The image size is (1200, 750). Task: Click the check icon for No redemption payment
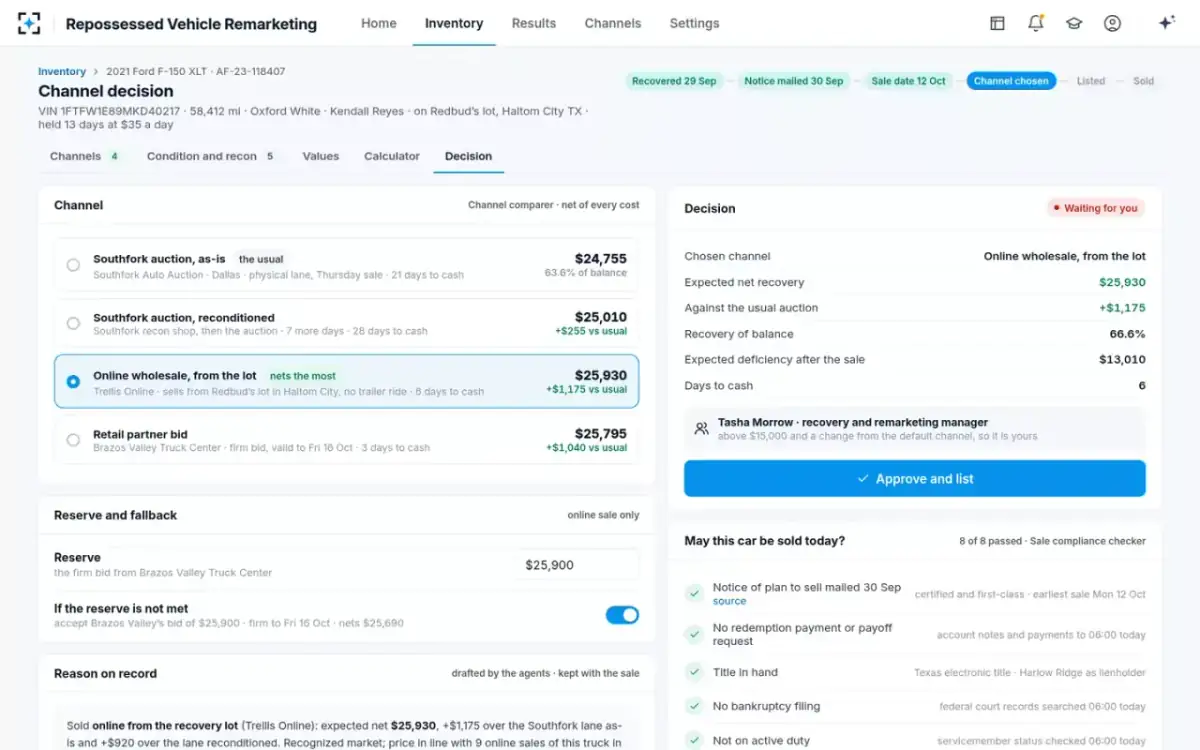coord(693,634)
